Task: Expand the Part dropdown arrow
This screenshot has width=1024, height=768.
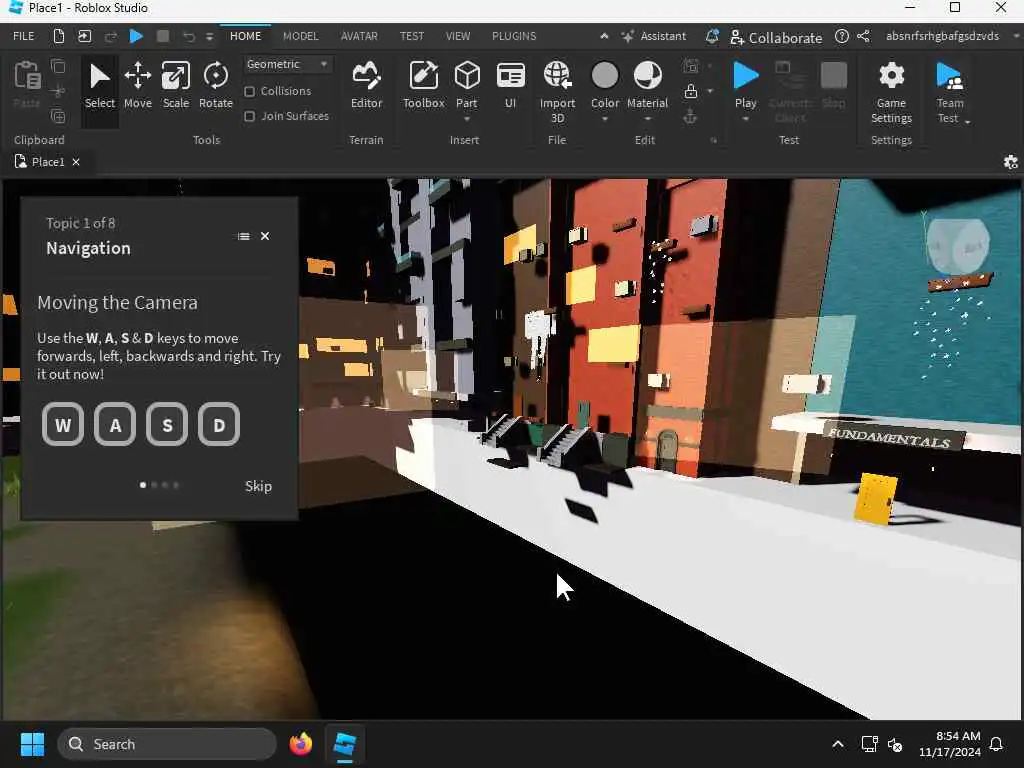Action: pyautogui.click(x=466, y=119)
